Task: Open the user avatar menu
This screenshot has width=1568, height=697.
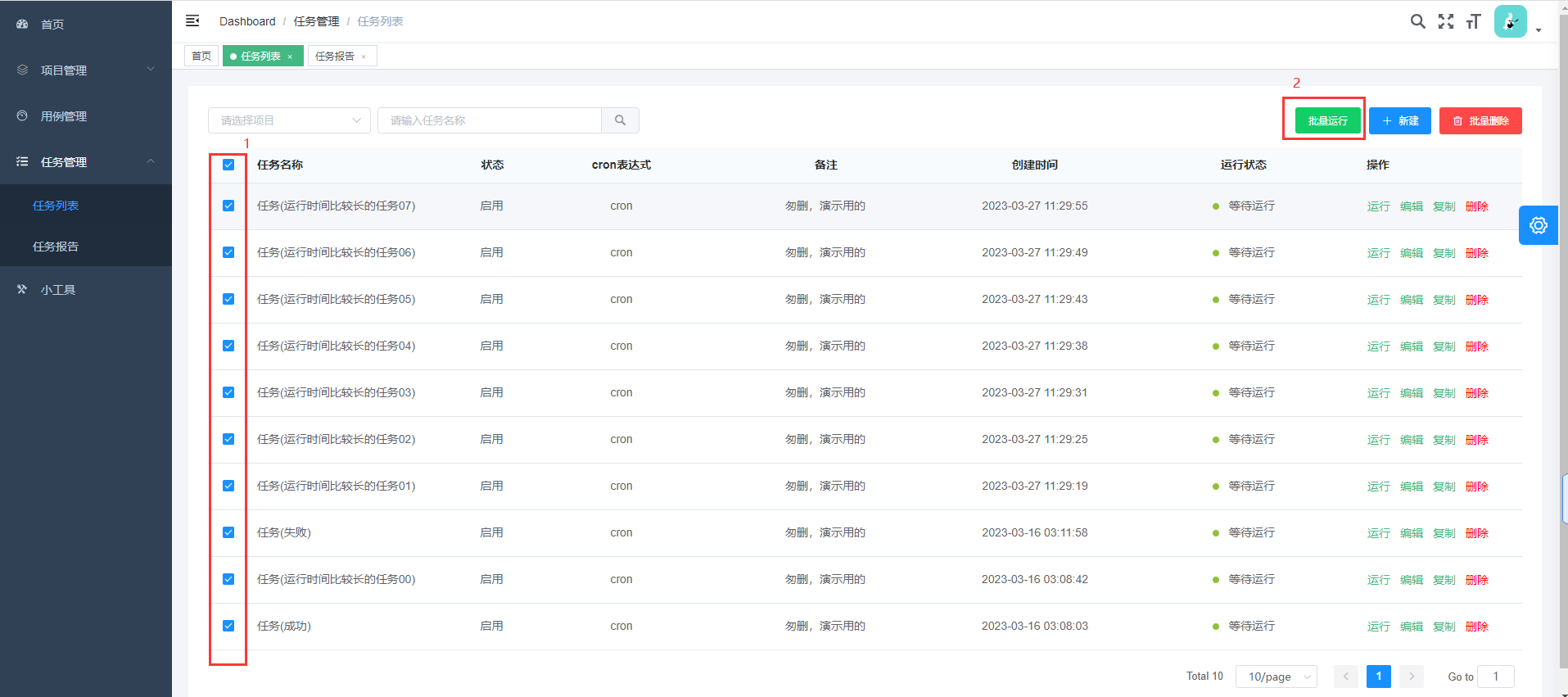Action: [x=1511, y=21]
